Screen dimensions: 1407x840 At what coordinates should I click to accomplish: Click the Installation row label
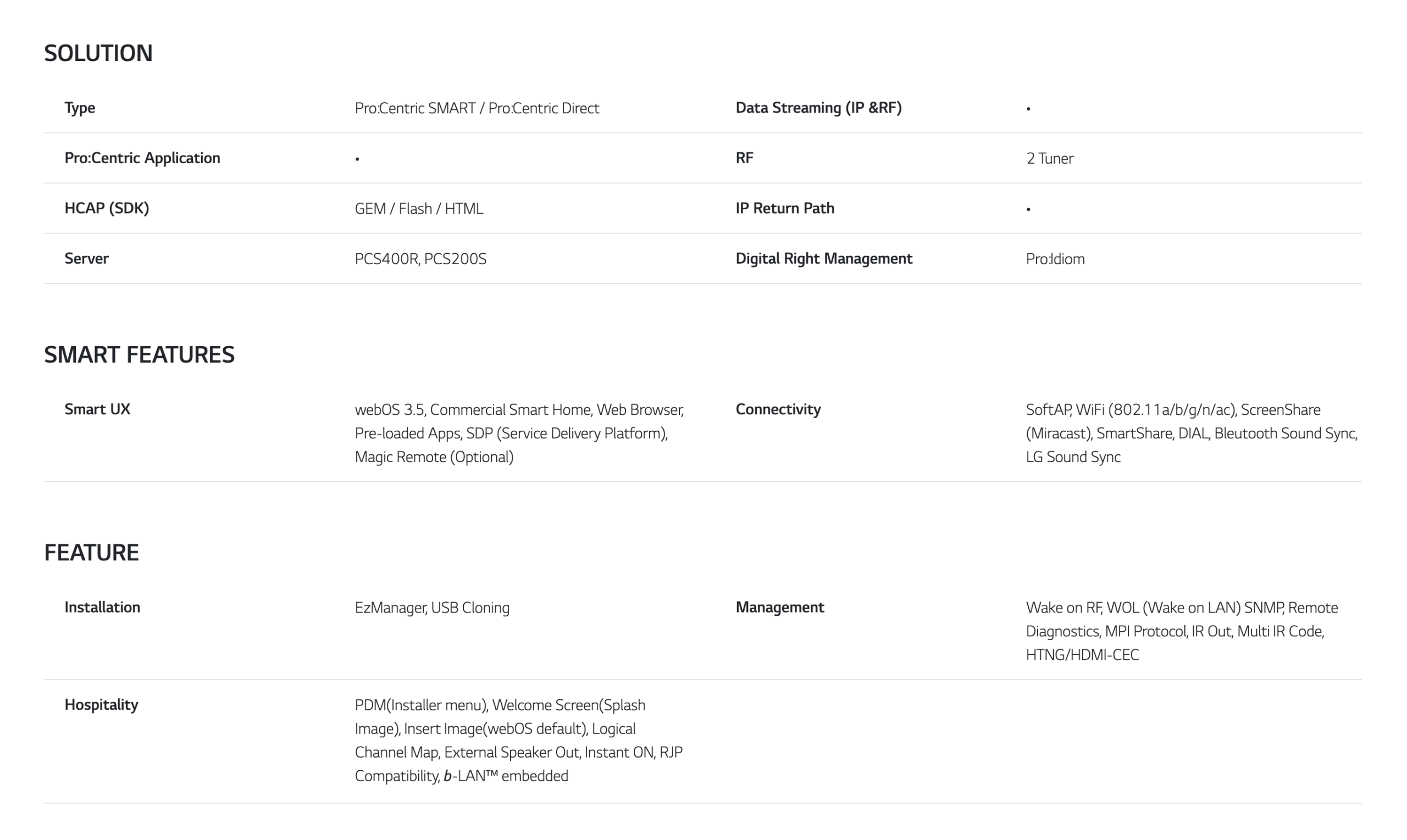click(x=102, y=608)
